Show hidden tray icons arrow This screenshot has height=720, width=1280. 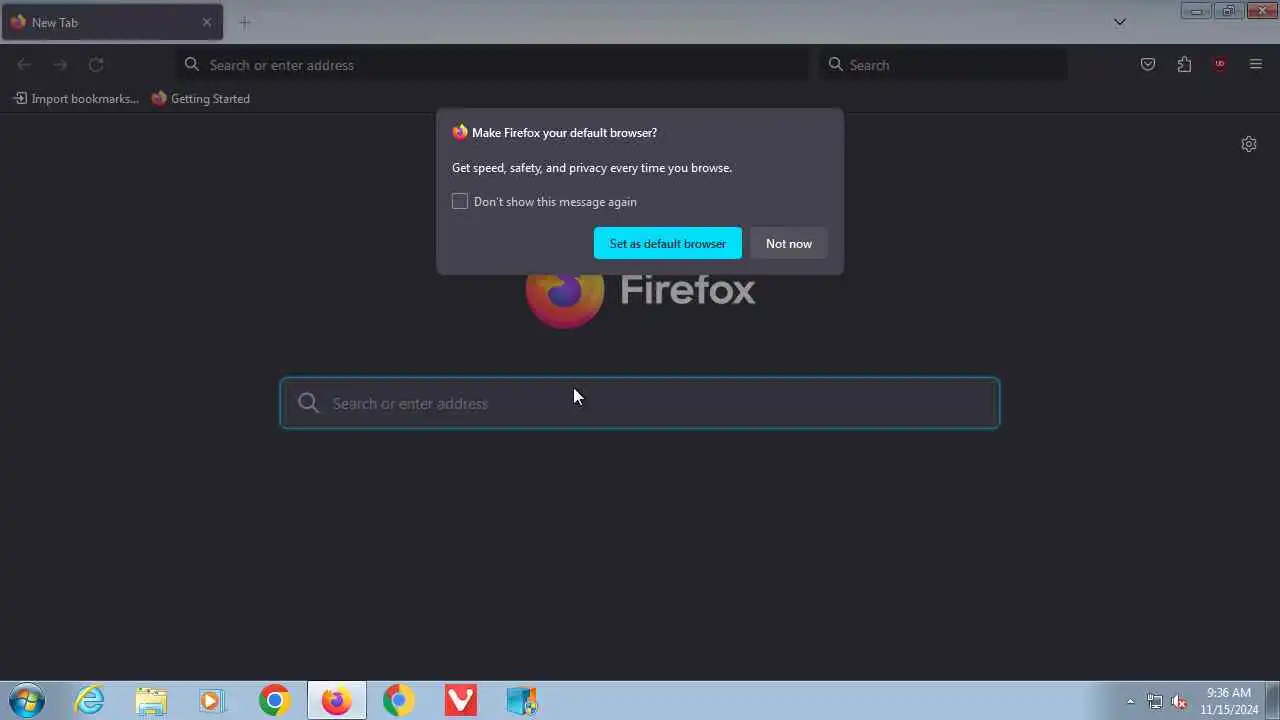(x=1131, y=701)
